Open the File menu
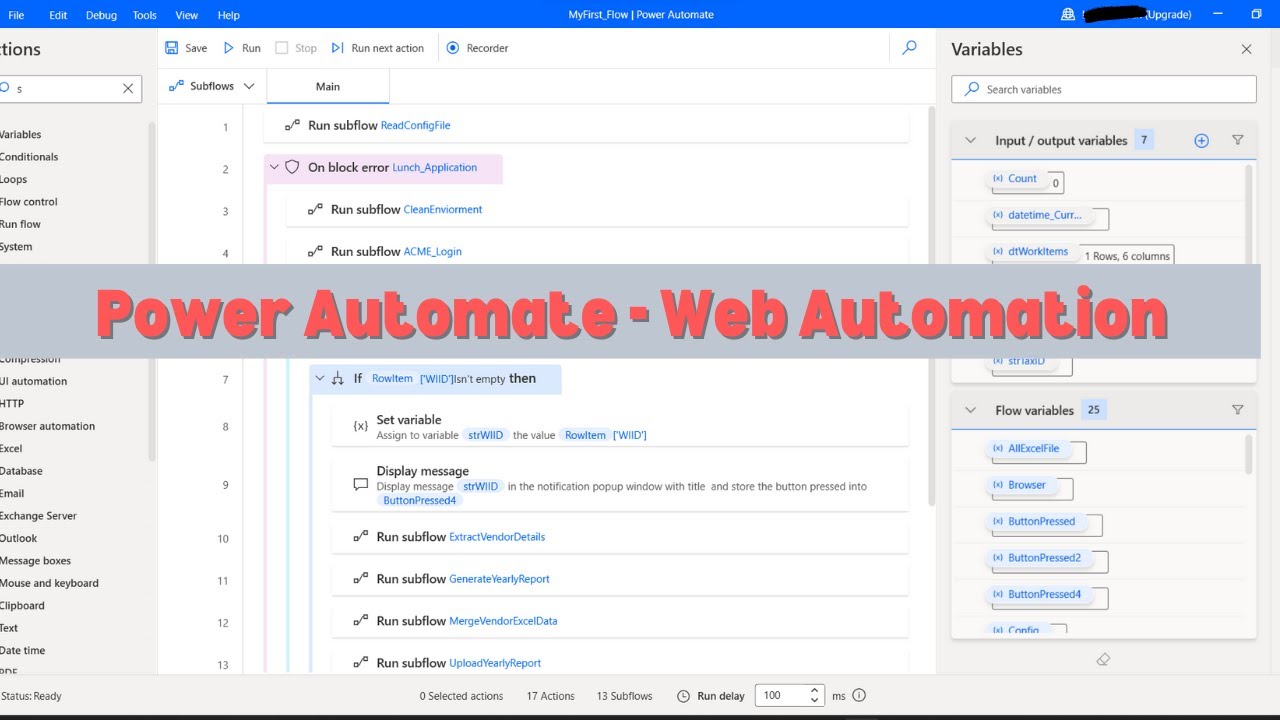The width and height of the screenshot is (1280, 720). click(x=17, y=15)
